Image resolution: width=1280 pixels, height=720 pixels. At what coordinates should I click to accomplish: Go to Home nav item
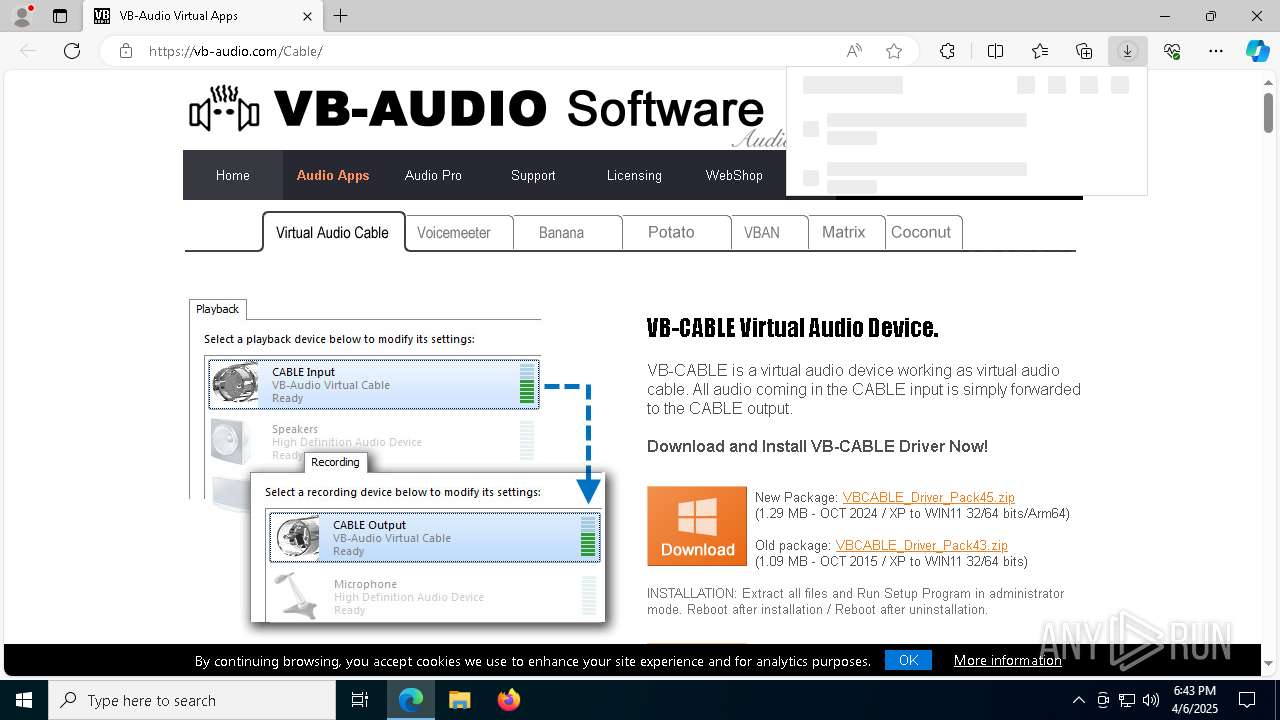233,175
